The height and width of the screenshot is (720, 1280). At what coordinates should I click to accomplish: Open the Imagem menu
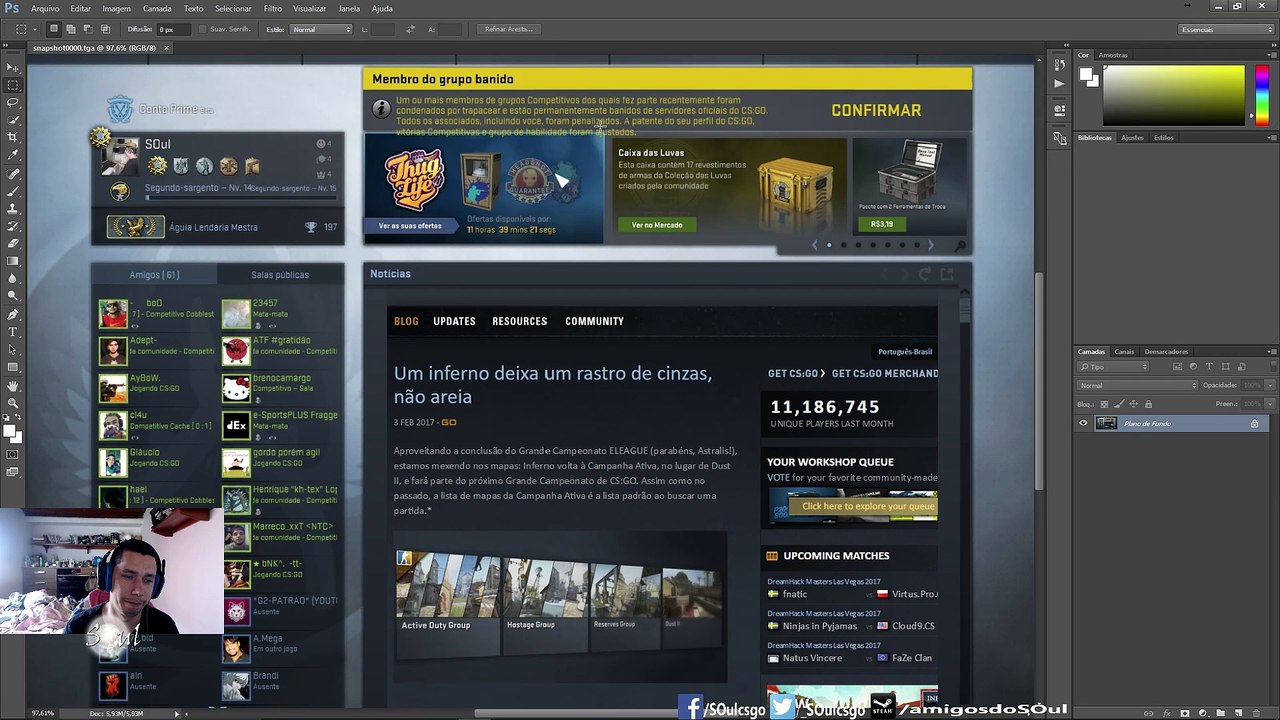pos(116,8)
